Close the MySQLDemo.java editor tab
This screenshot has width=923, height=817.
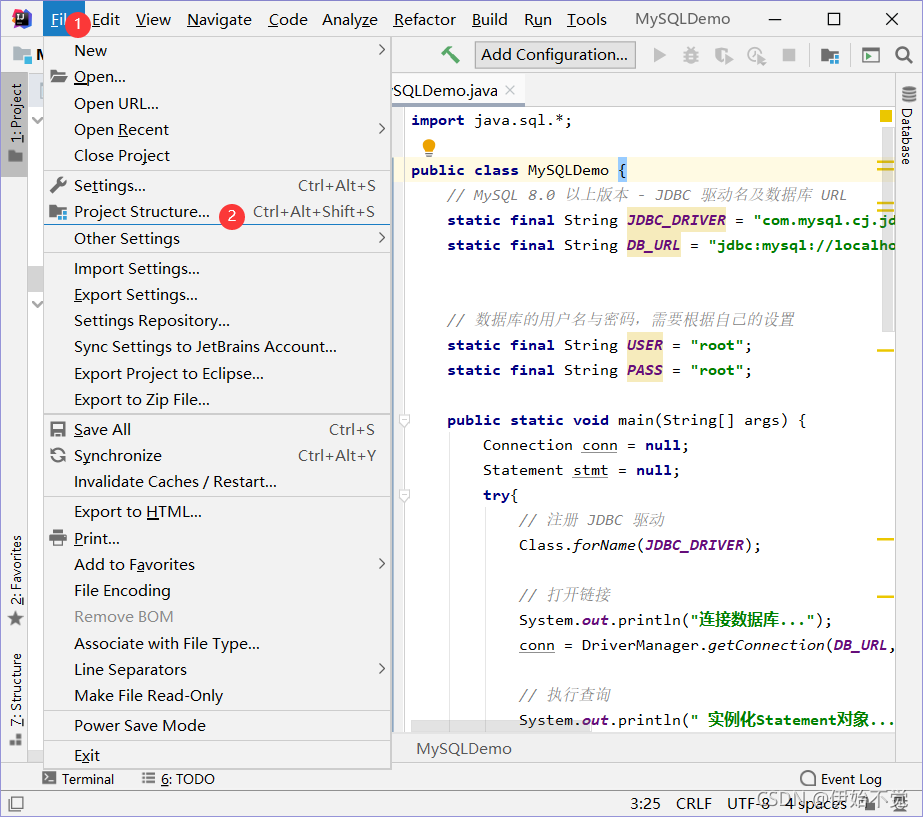point(510,90)
